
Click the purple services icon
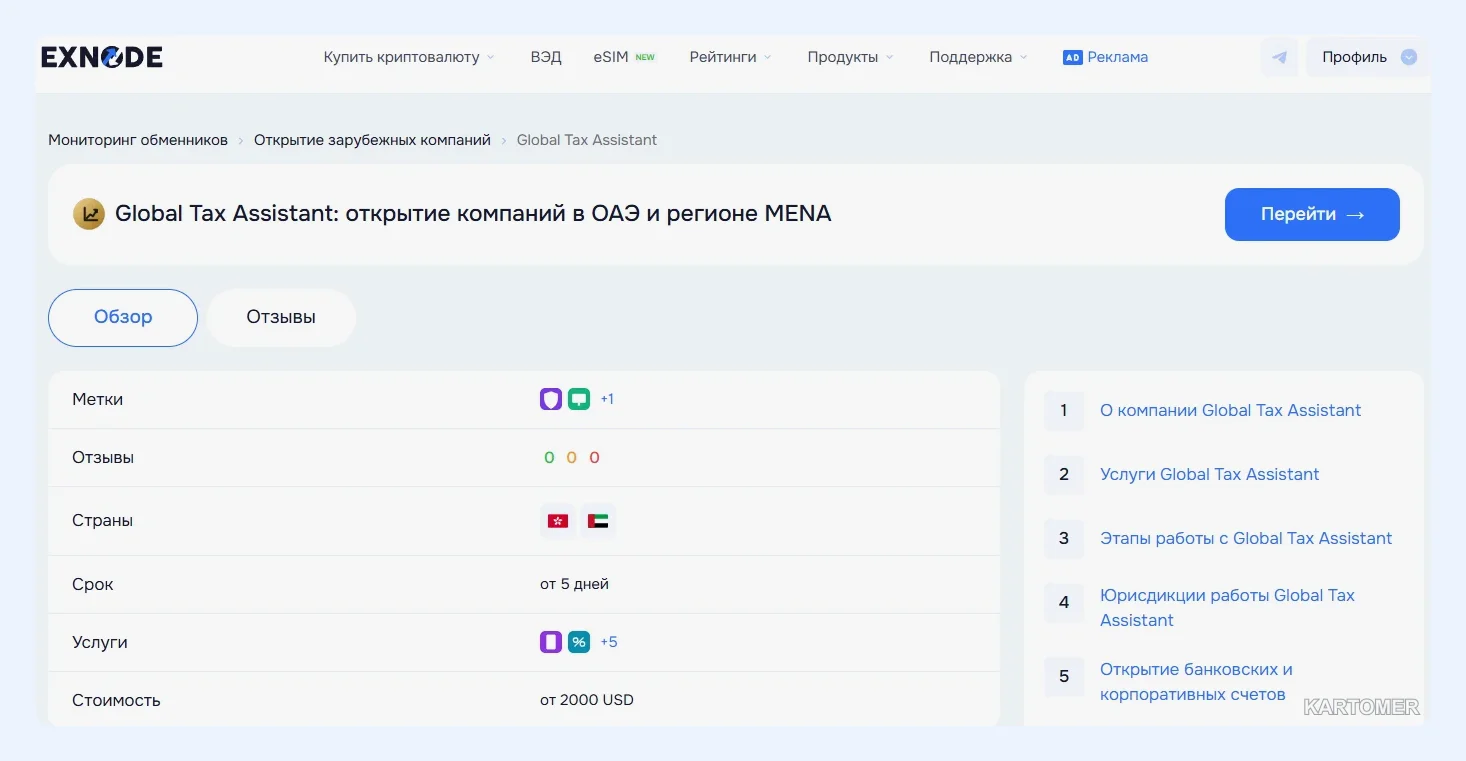551,642
